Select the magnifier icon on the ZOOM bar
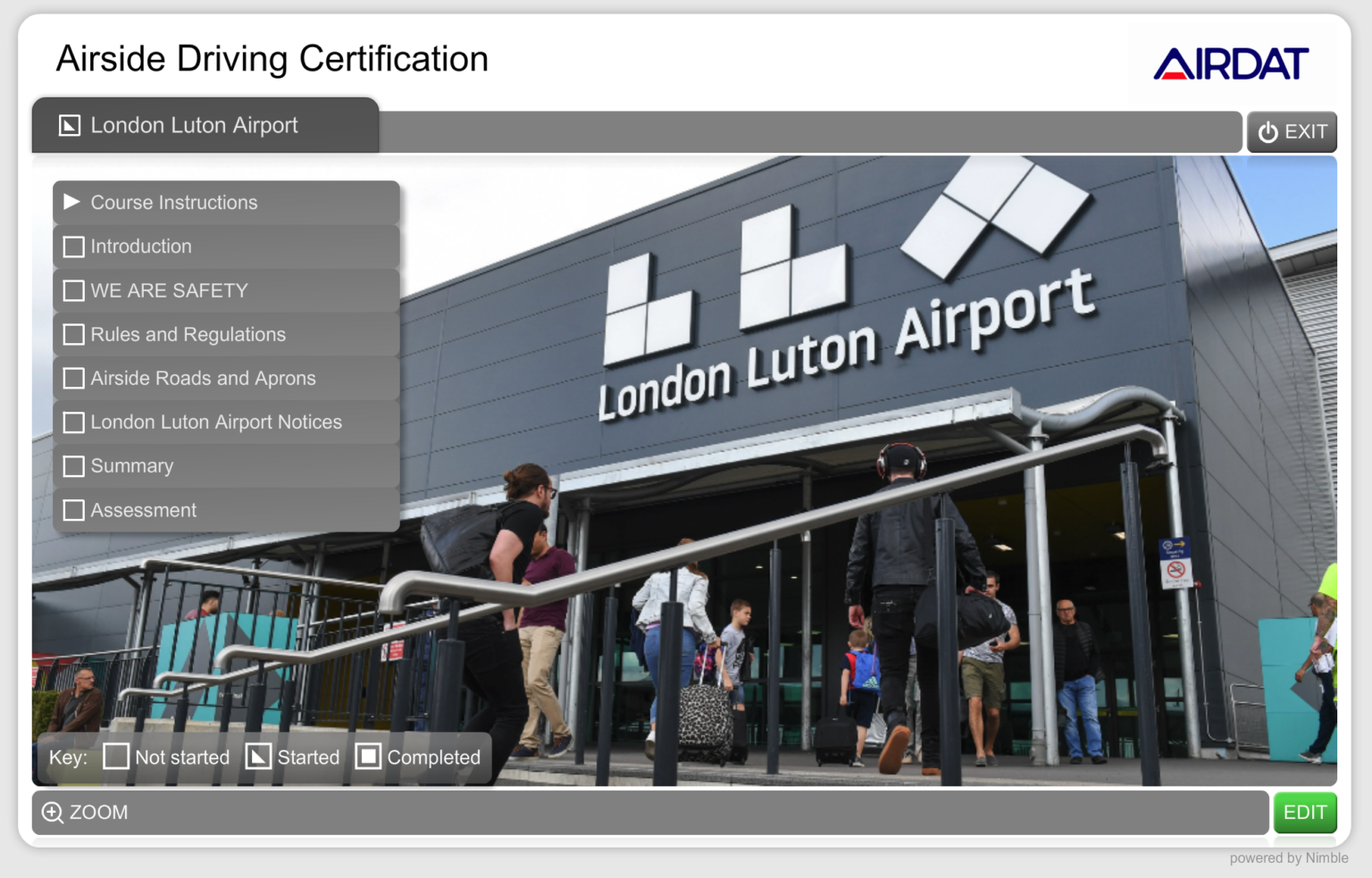Viewport: 1372px width, 878px height. point(53,813)
